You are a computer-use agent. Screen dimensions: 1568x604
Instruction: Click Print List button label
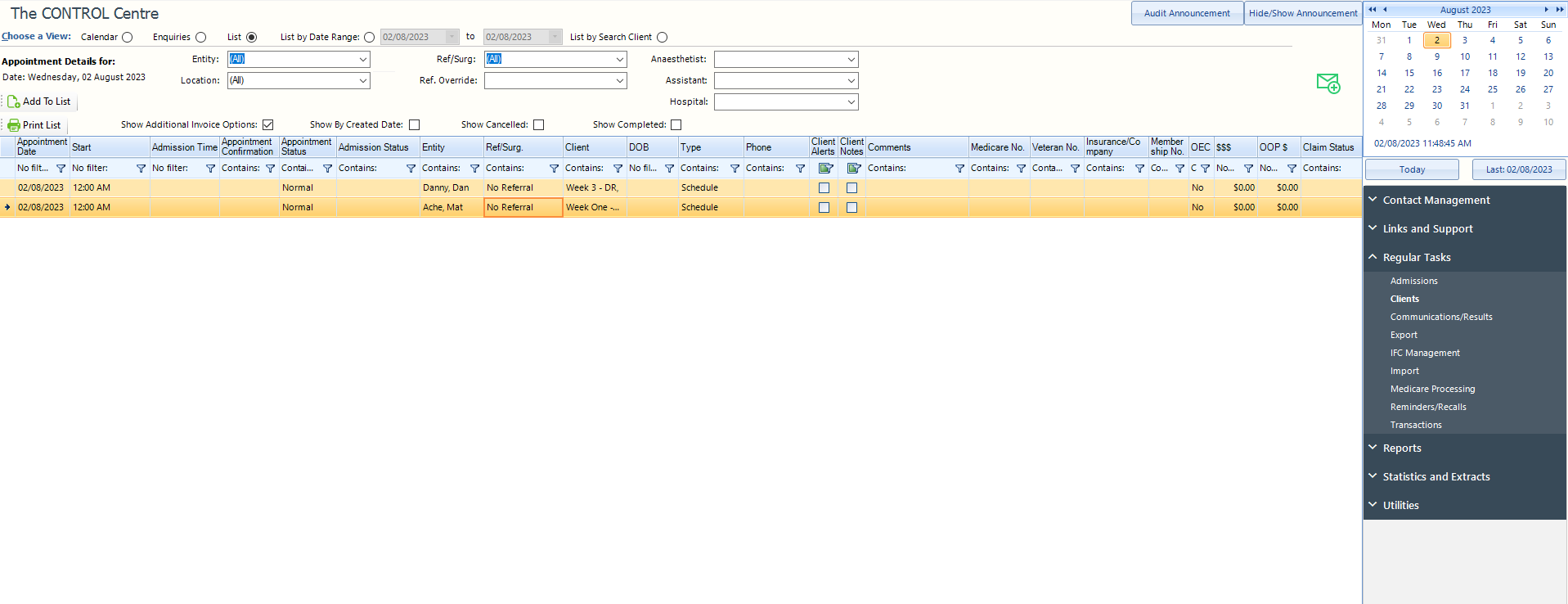pyautogui.click(x=42, y=125)
